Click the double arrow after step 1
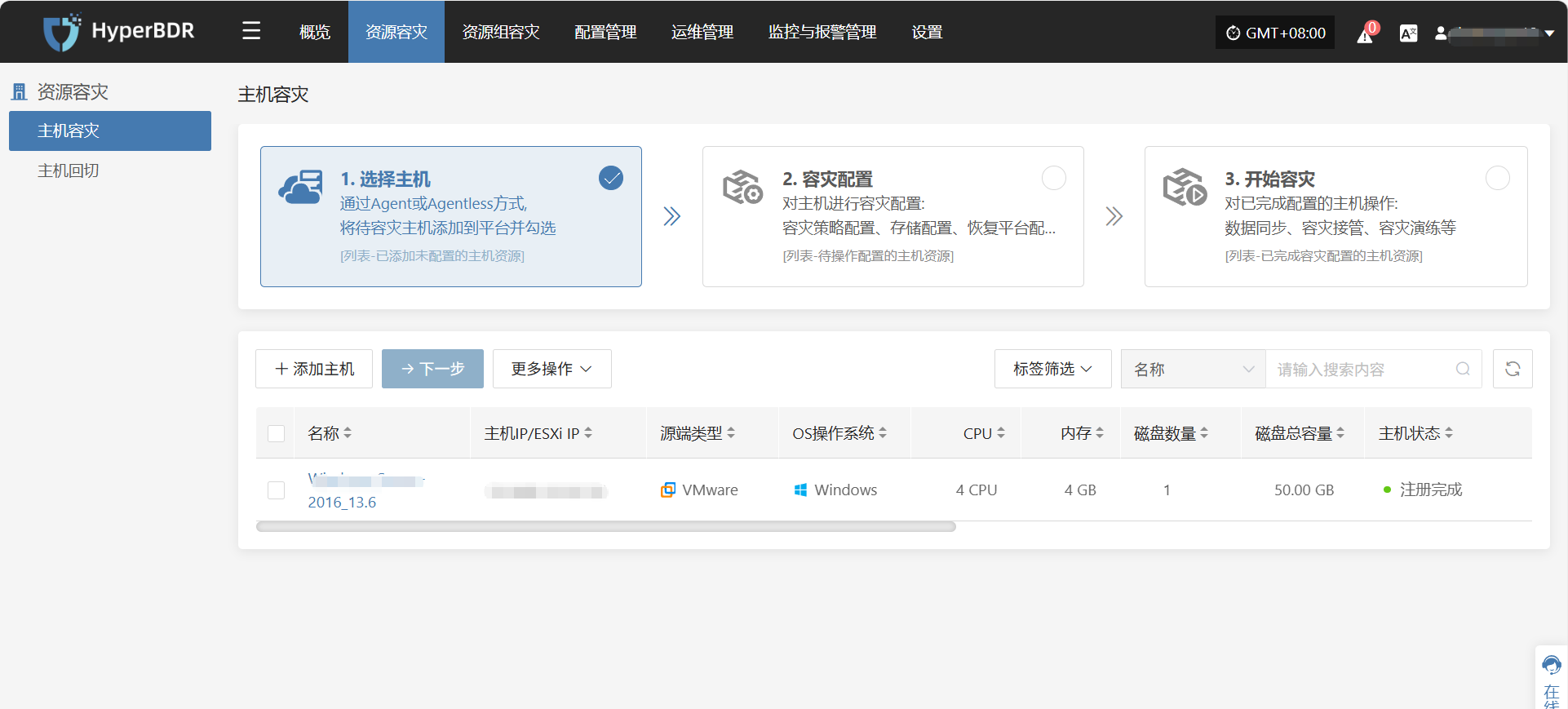 [671, 216]
